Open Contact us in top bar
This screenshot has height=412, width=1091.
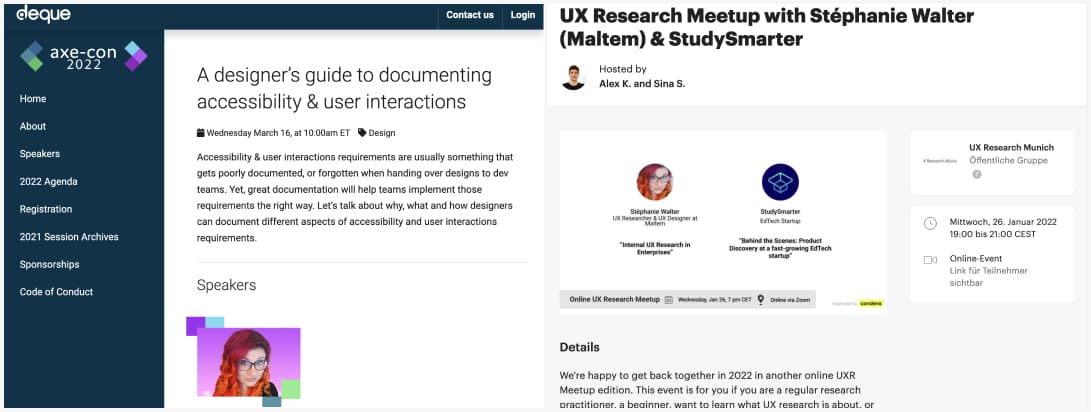[469, 15]
